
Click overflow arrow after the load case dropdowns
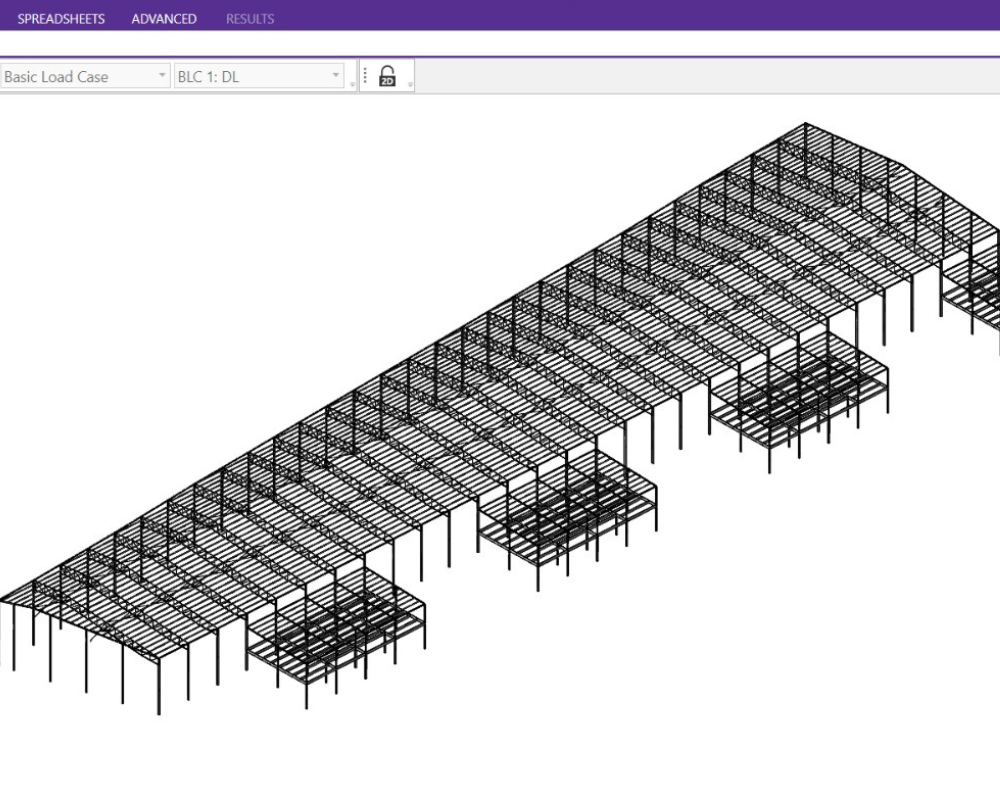352,85
